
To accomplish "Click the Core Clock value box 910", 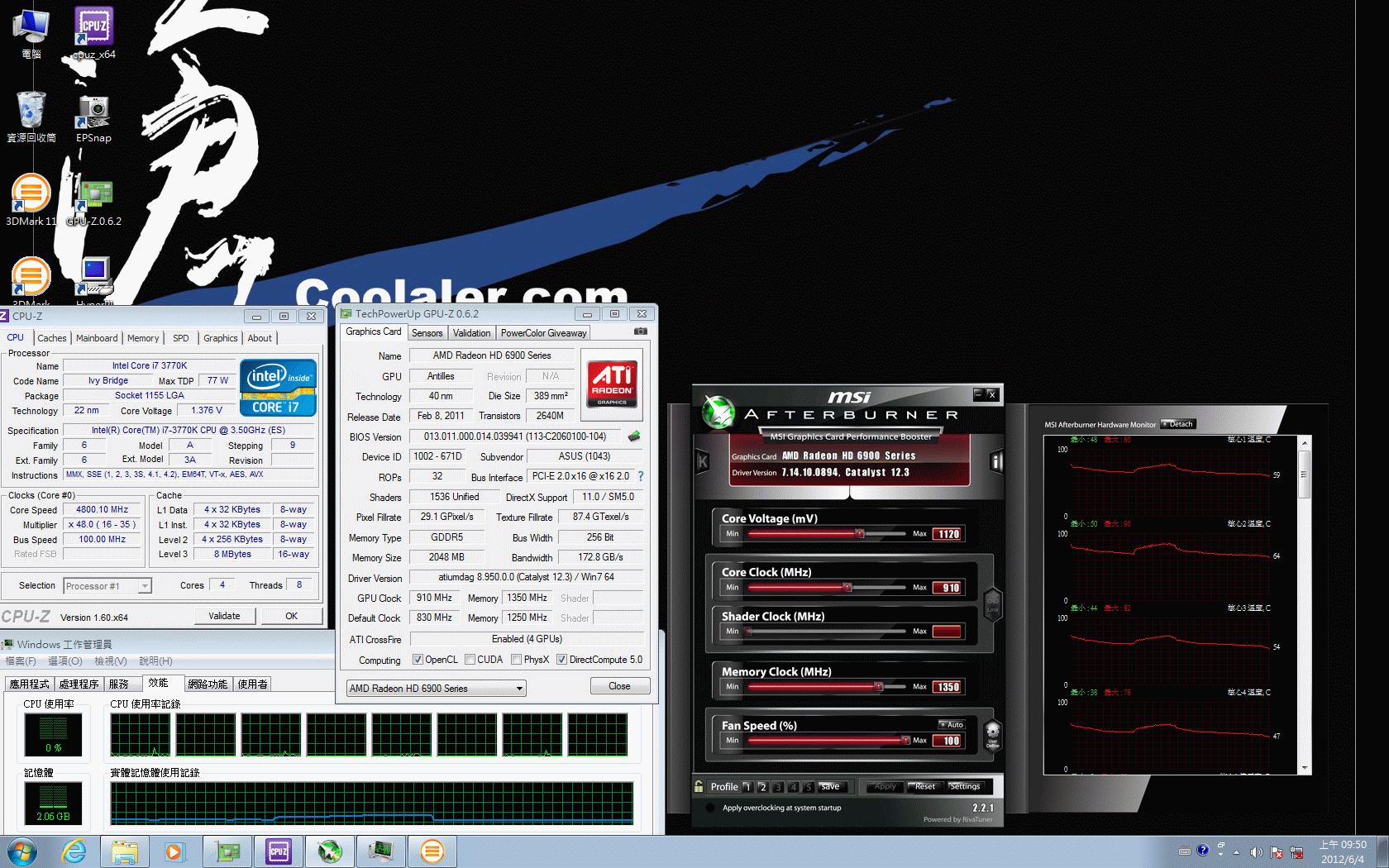I will click(947, 588).
